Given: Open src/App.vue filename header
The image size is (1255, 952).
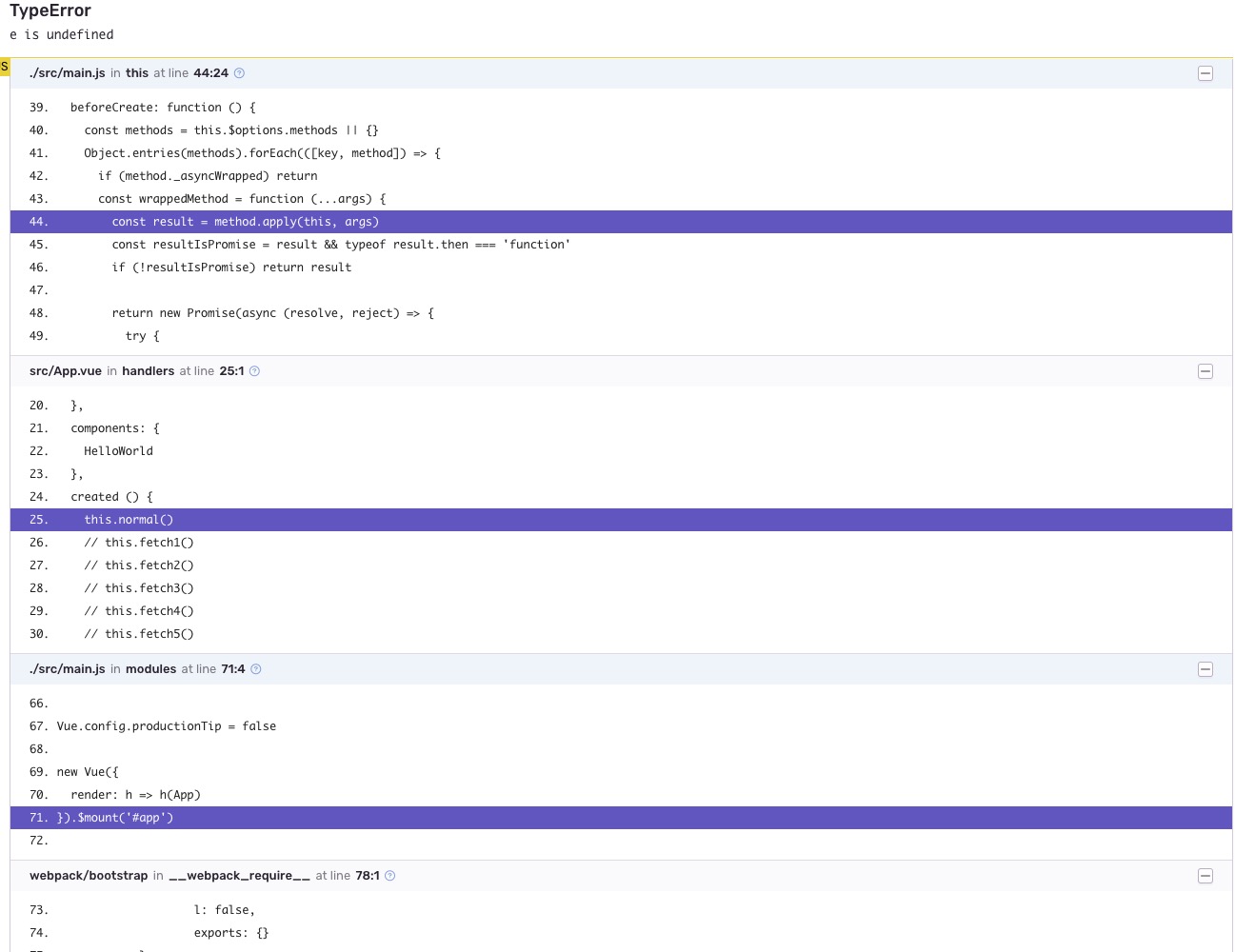Looking at the screenshot, I should tap(66, 371).
